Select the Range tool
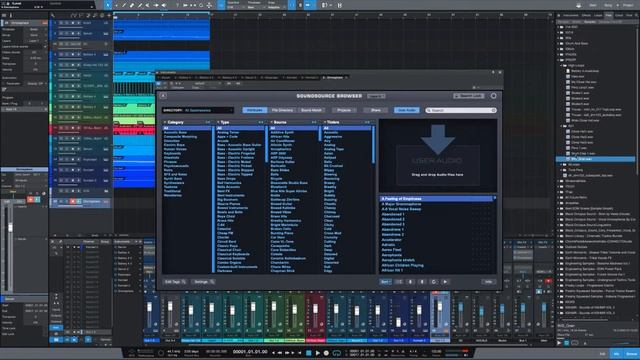This screenshot has height=360, width=640. (x=116, y=5)
